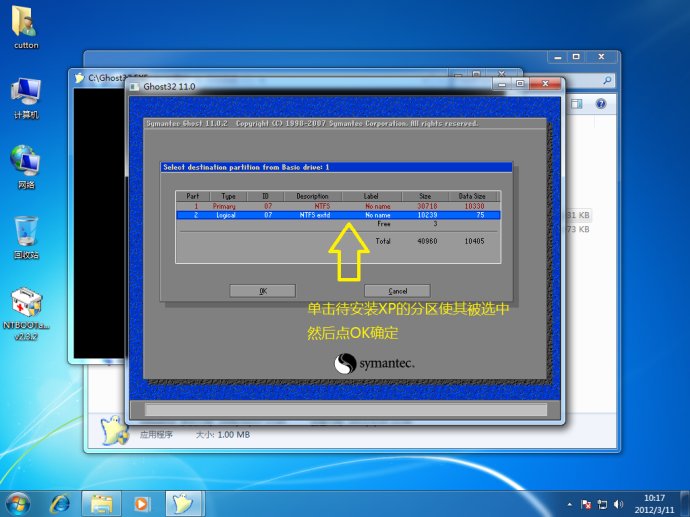Click Total data size value 10405
The height and width of the screenshot is (517, 690).
[474, 241]
